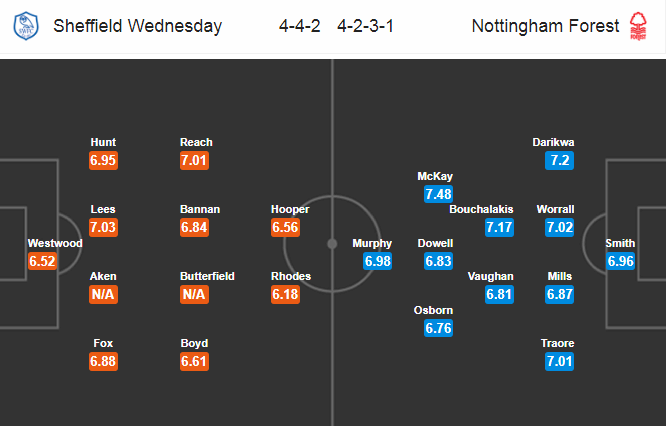Click Traore's 7.01 rating badge

point(559,361)
